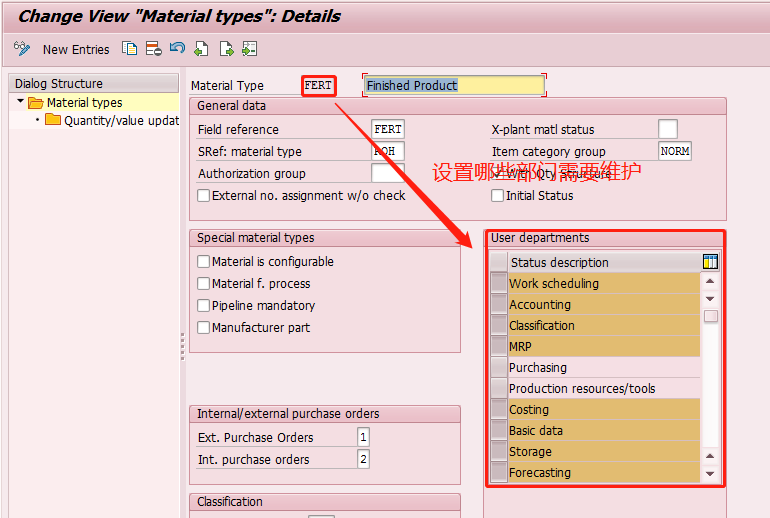
Task: Click the Undo change icon
Action: pyautogui.click(x=177, y=48)
